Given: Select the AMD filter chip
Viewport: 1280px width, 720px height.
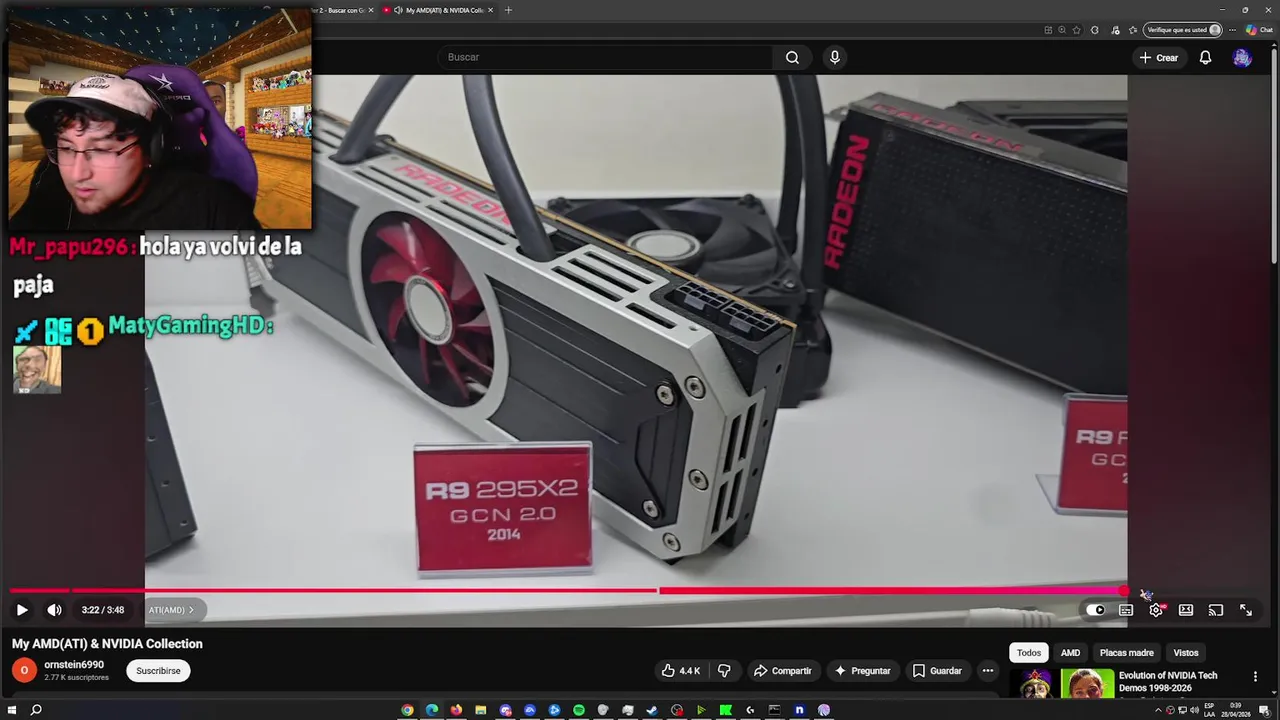Looking at the screenshot, I should [x=1070, y=653].
